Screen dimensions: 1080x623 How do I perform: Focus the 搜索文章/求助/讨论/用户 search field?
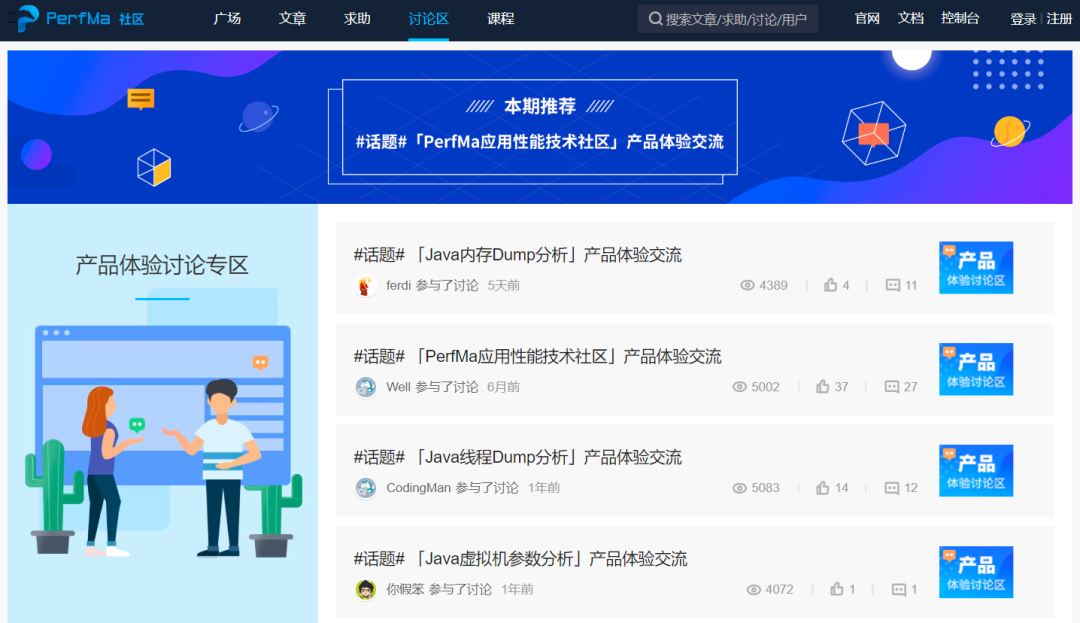click(x=727, y=19)
